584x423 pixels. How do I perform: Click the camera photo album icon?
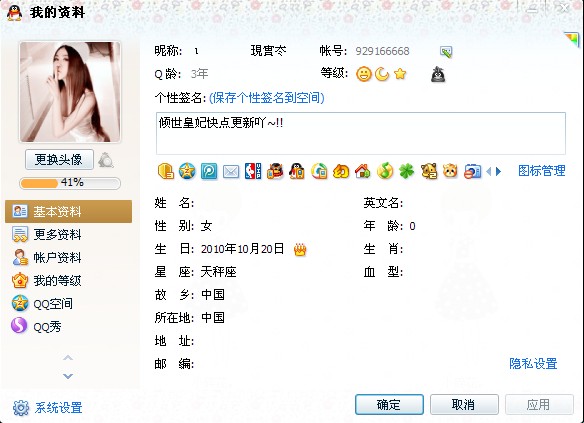(x=472, y=172)
